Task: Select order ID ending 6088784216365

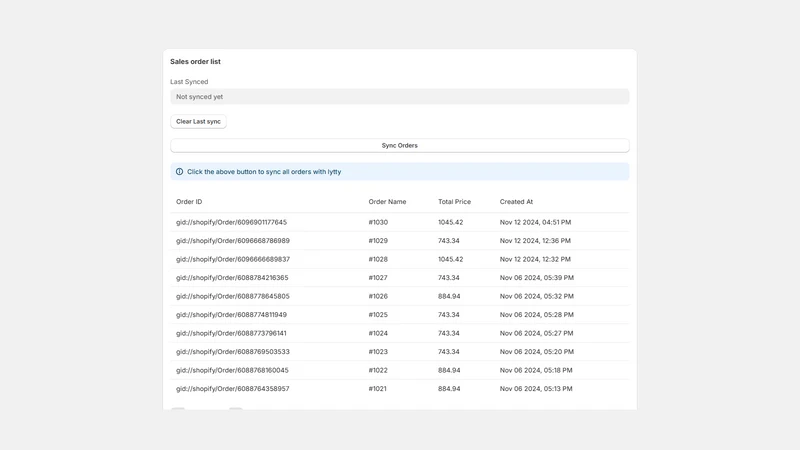Action: click(232, 278)
